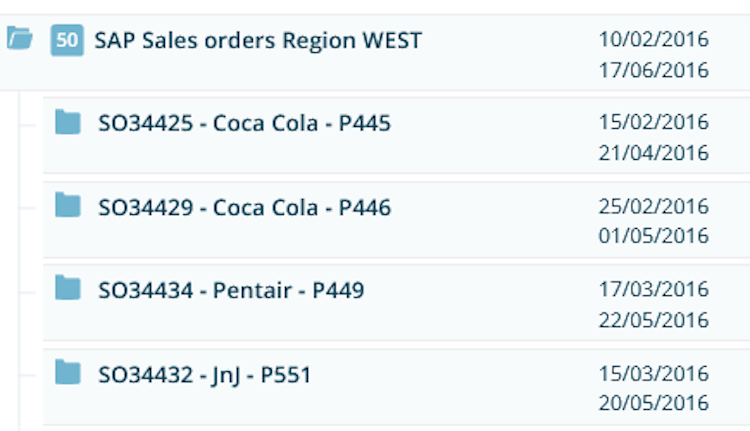Screen dimensions: 750x431
Task: Click folder icon for SO34434 Pentair
Action: pos(68,289)
